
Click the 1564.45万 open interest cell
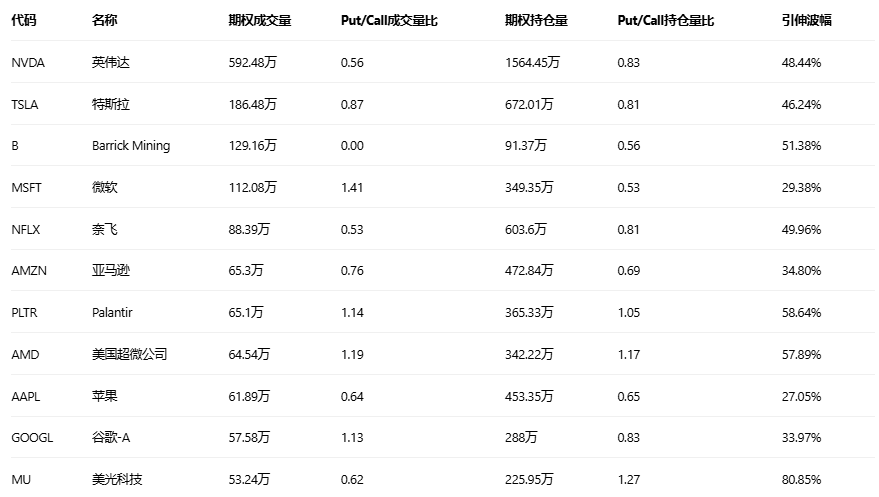point(533,62)
